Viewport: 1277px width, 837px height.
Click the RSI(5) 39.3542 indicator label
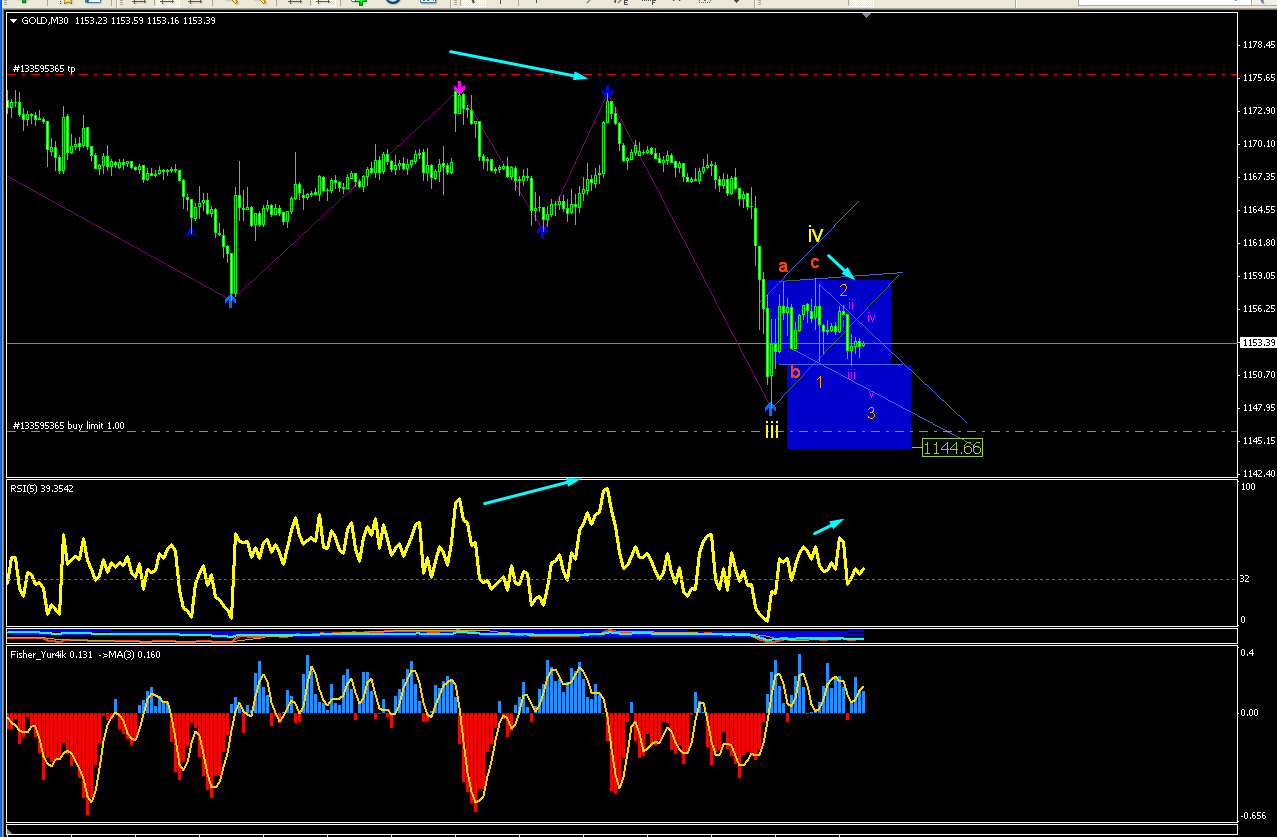click(x=42, y=488)
